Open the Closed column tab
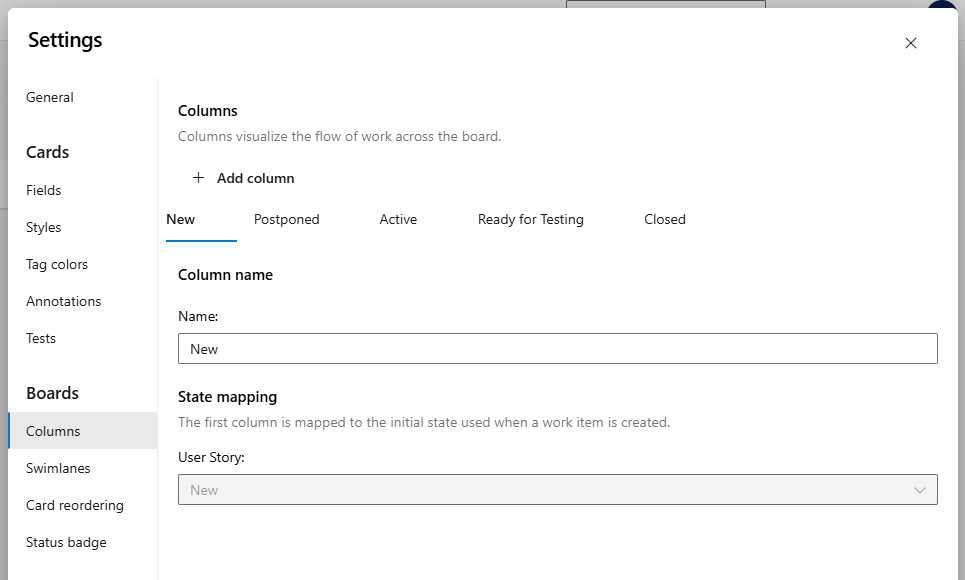Screen dimensions: 965x580 [664, 219]
